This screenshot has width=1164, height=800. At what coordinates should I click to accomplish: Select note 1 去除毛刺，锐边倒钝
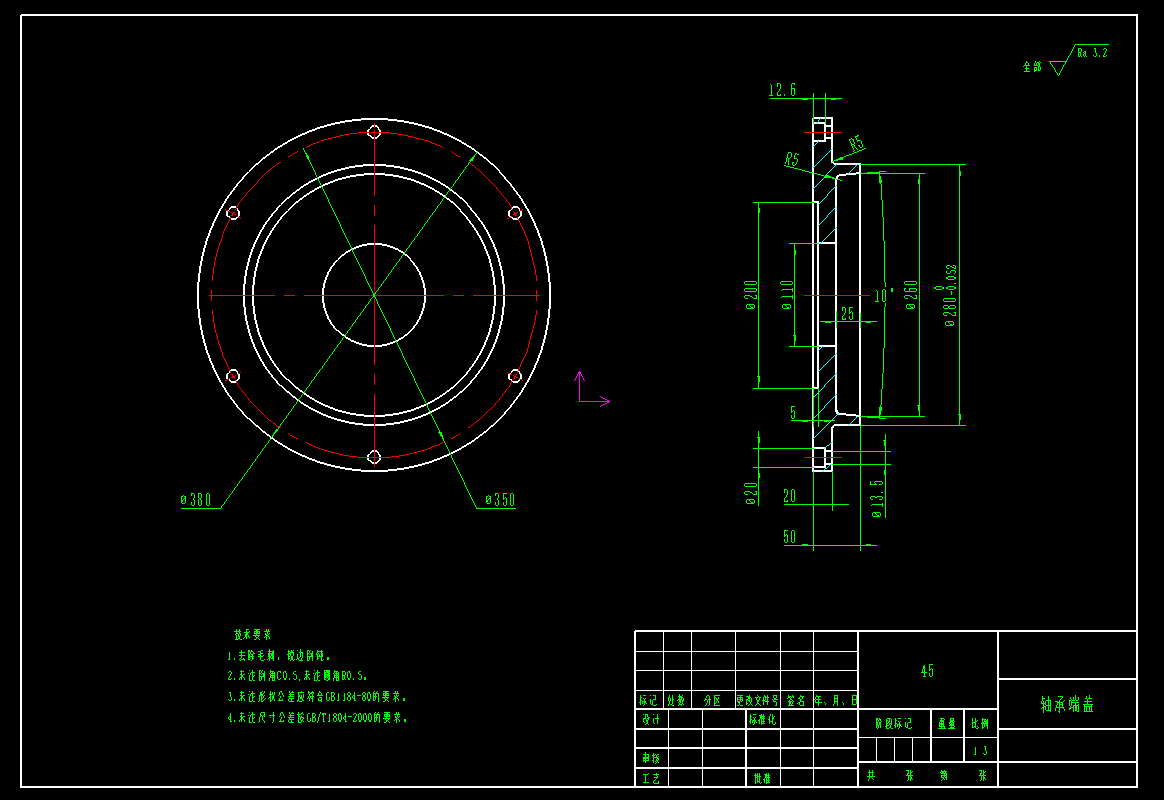[279, 656]
